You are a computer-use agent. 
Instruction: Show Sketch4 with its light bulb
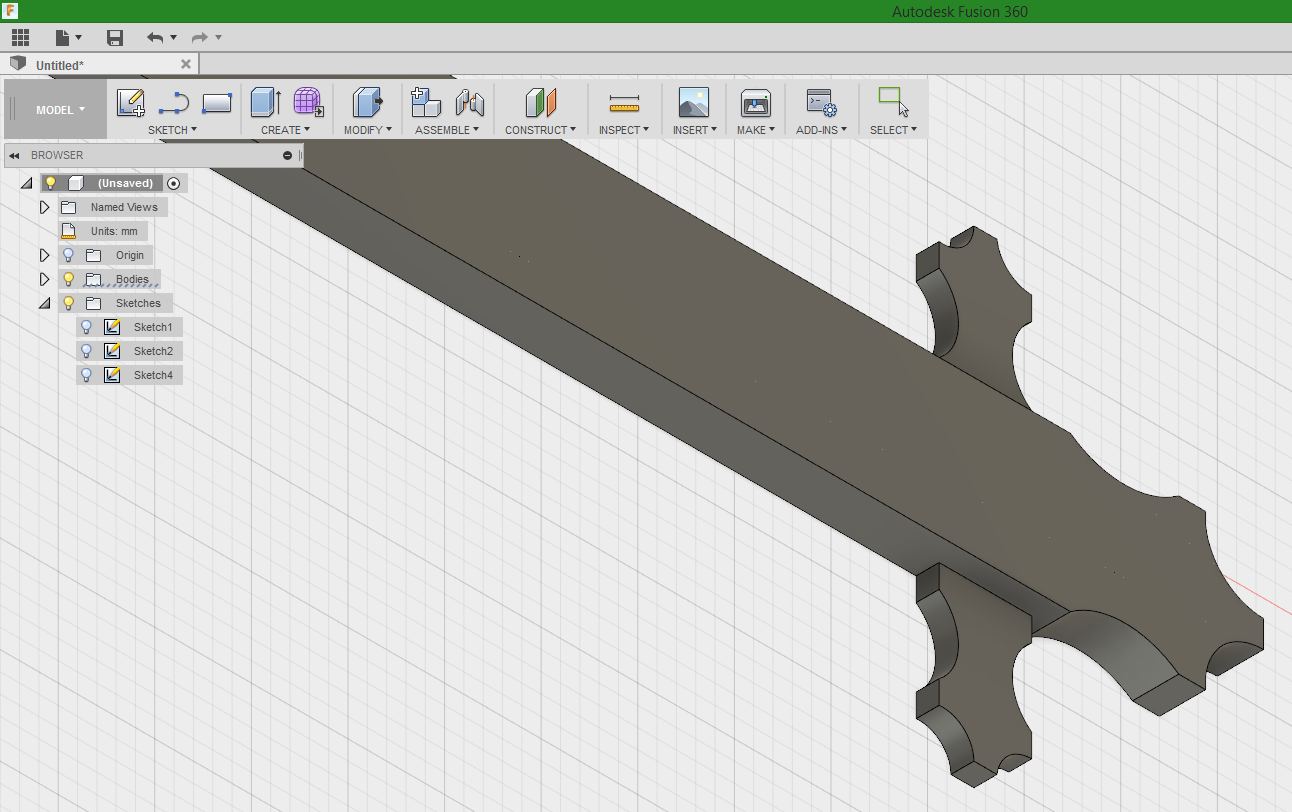(x=87, y=375)
